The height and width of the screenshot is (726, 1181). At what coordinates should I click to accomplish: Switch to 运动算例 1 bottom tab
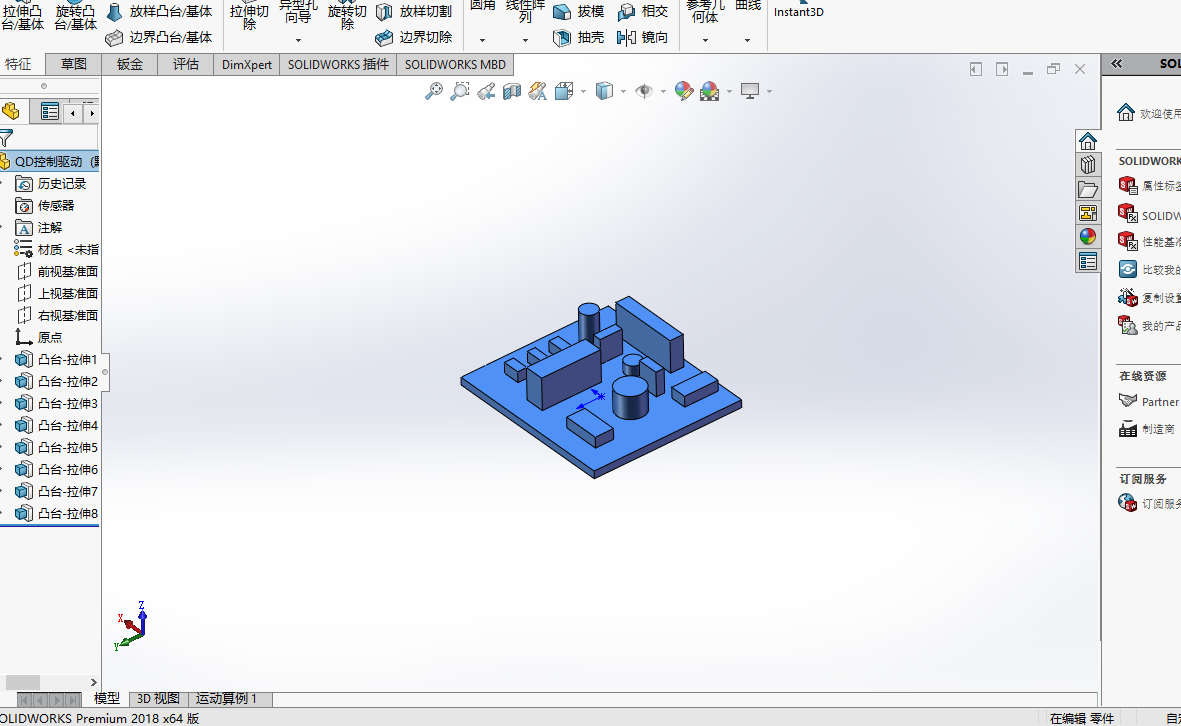[x=227, y=699]
